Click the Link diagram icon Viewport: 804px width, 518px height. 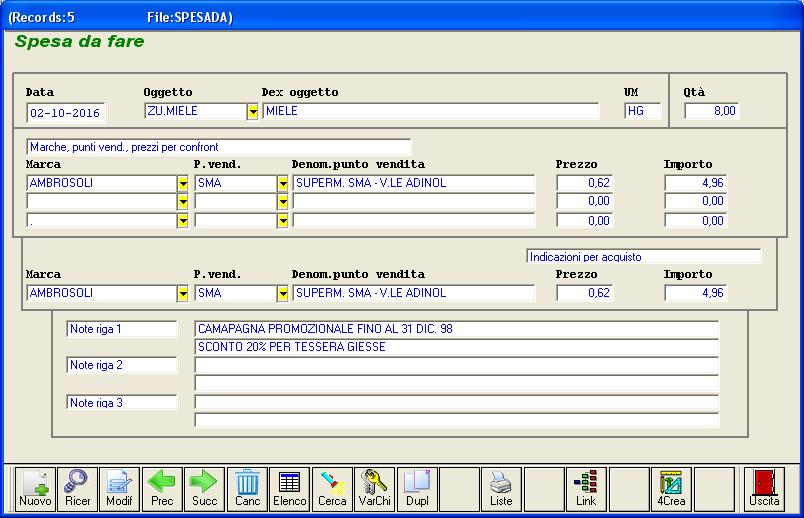[586, 489]
